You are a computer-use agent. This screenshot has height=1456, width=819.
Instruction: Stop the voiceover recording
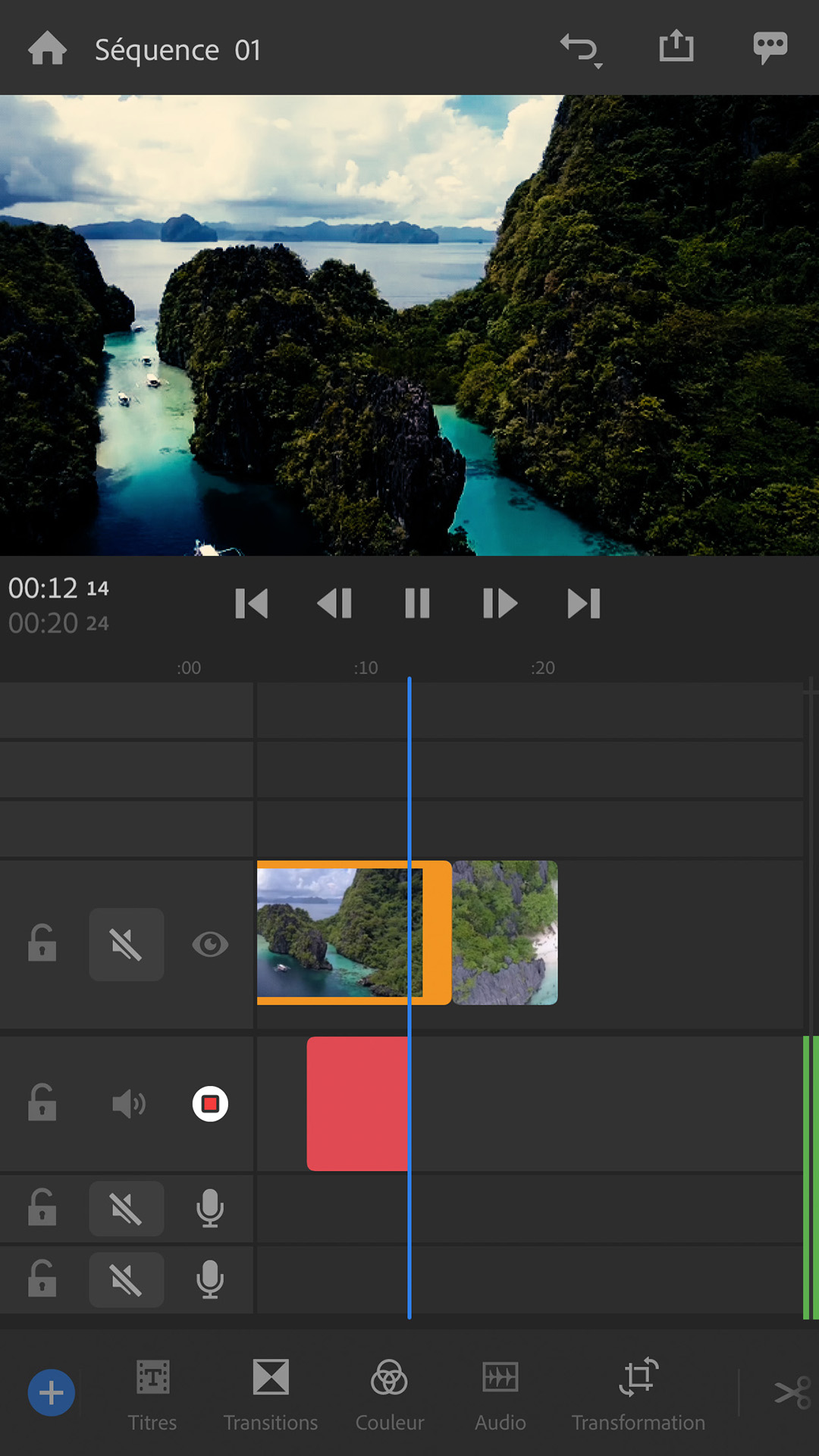[x=210, y=1104]
